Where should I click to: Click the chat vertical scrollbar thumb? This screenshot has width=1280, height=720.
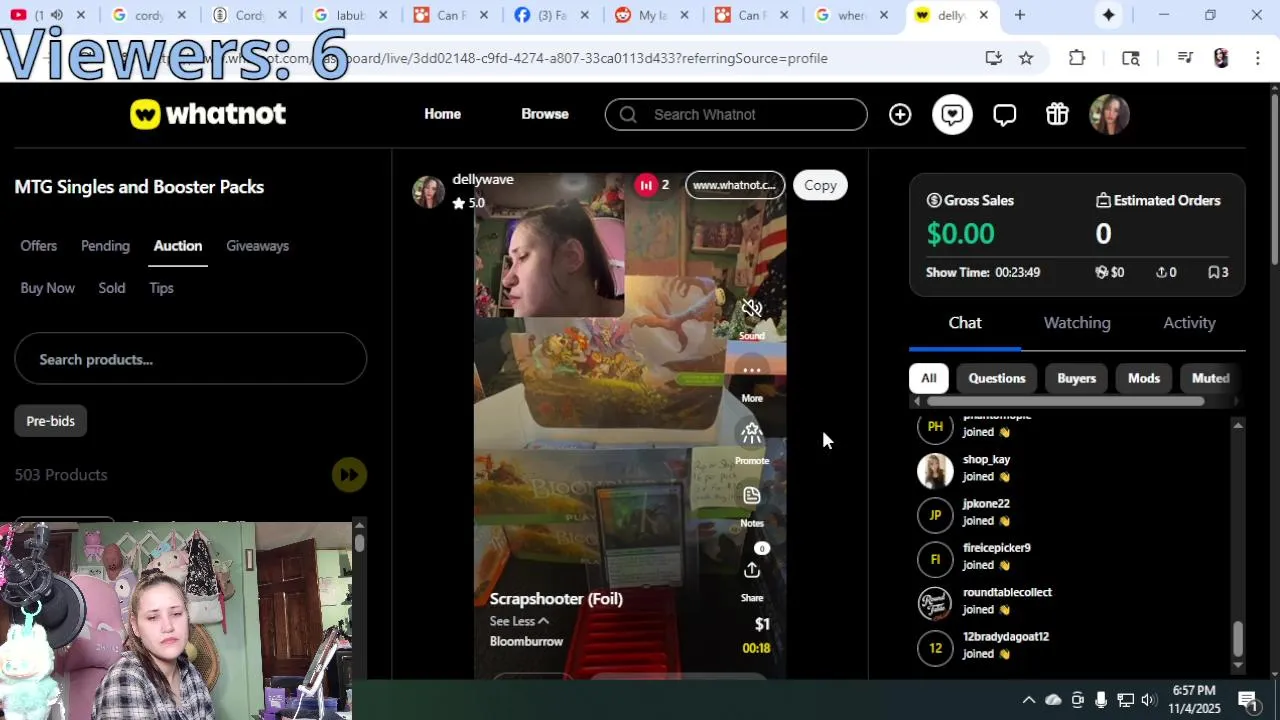click(1238, 638)
